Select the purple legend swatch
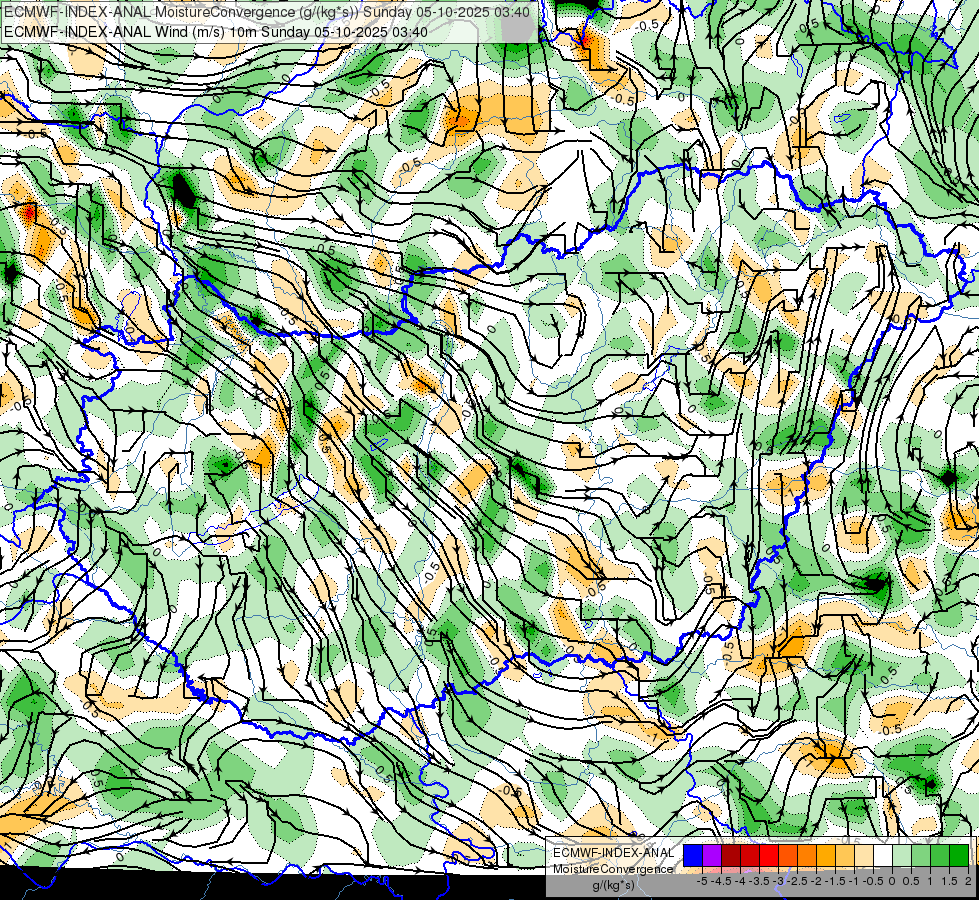This screenshot has height=900, width=979. click(712, 856)
